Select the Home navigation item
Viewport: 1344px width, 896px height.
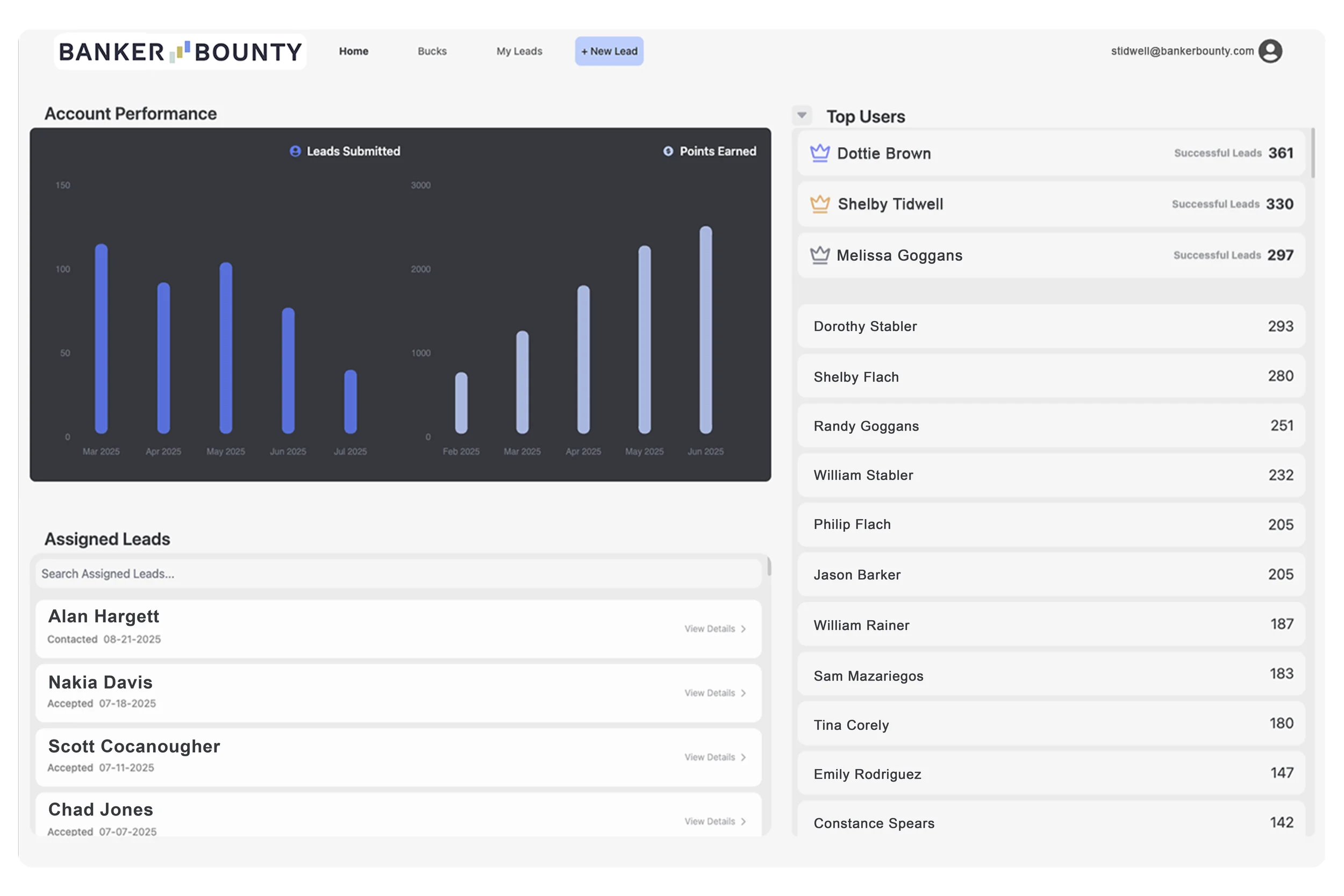tap(353, 52)
